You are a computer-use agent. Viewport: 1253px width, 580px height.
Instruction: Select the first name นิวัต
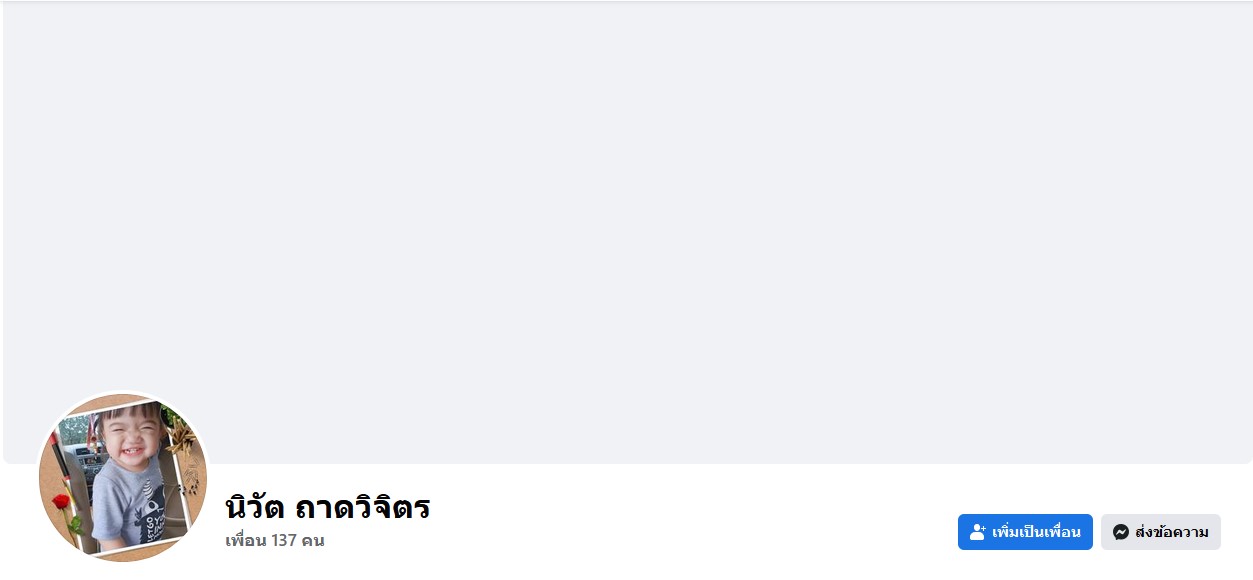tap(255, 507)
